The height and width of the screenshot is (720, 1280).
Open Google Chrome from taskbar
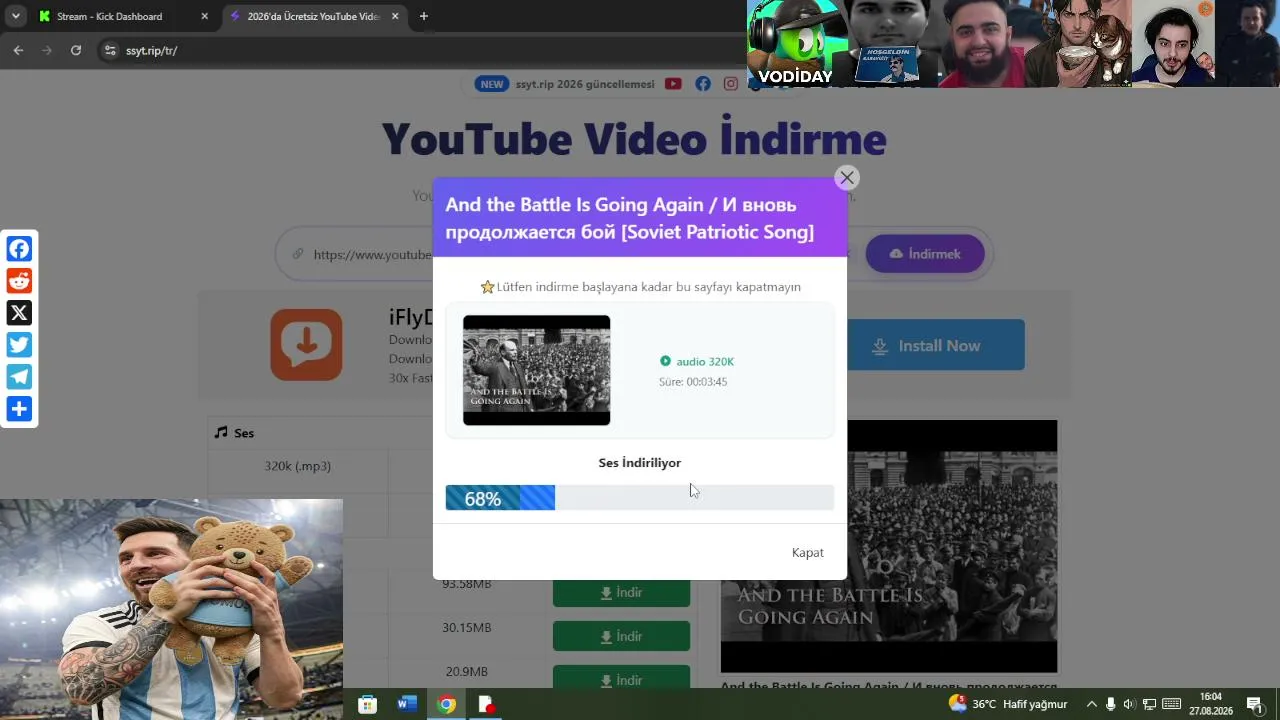(x=446, y=704)
